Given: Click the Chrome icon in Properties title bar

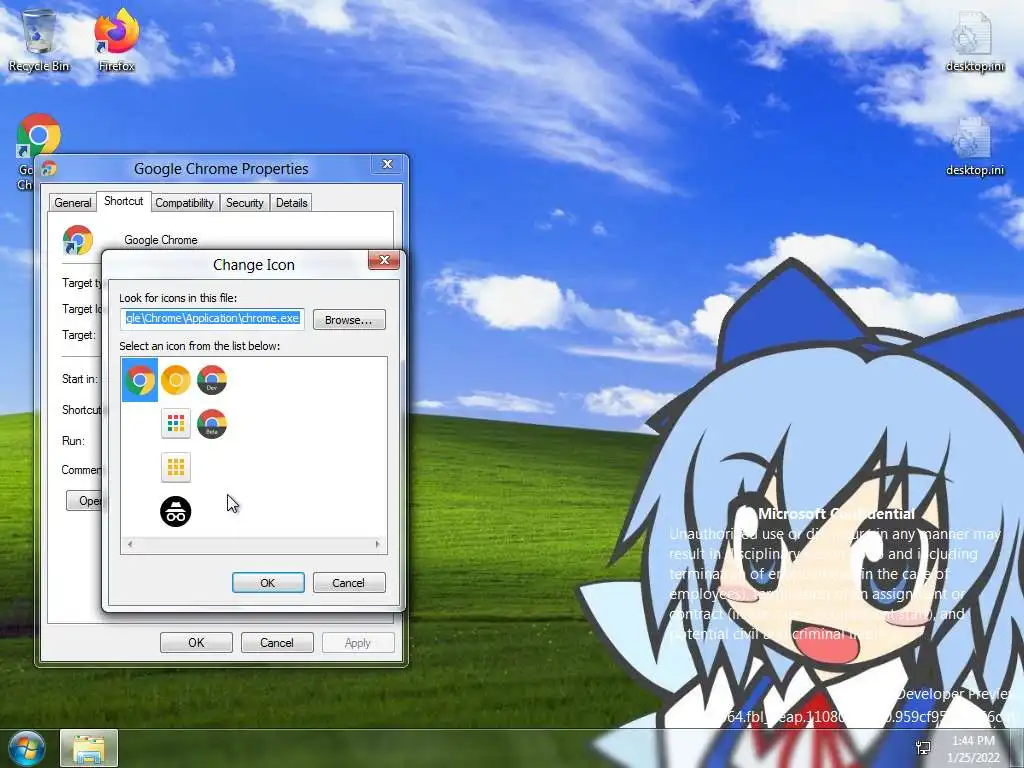Looking at the screenshot, I should [x=49, y=168].
